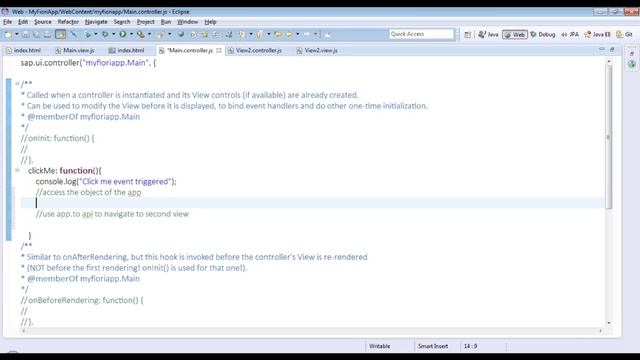Image resolution: width=640 pixels, height=360 pixels.
Task: Click the '//onInit: function() {' commented line
Action: pos(58,138)
